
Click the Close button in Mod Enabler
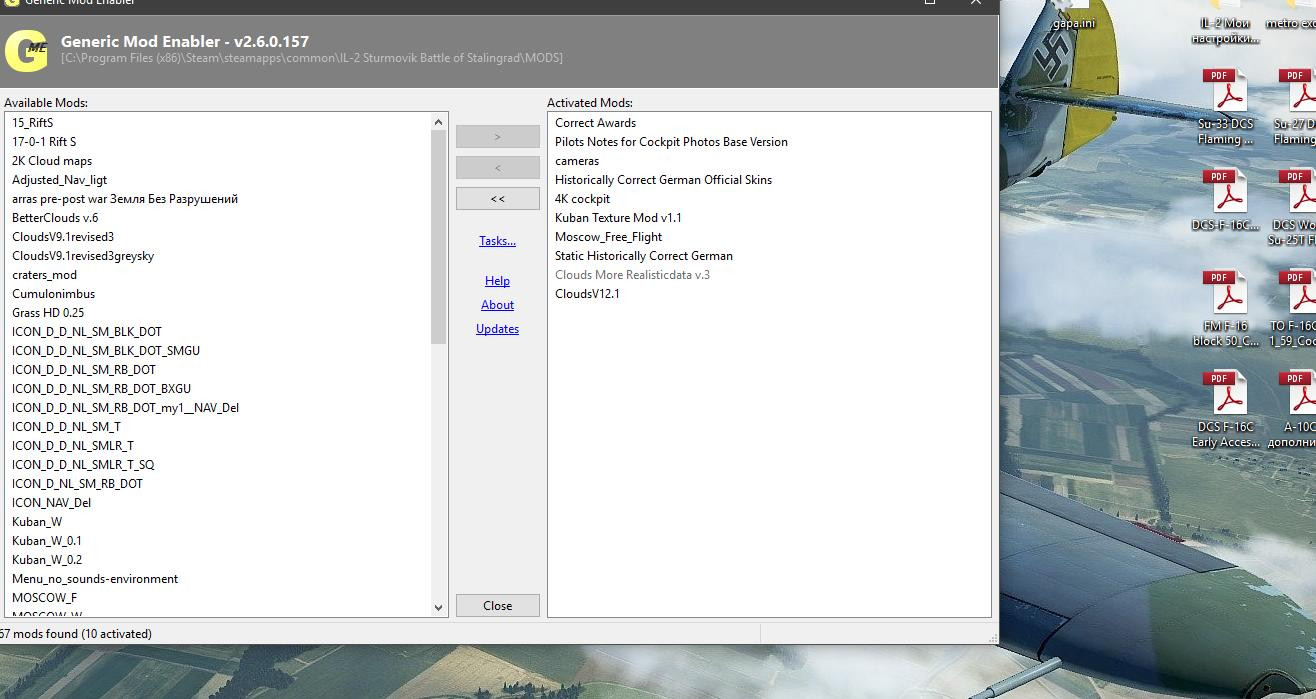(x=497, y=605)
